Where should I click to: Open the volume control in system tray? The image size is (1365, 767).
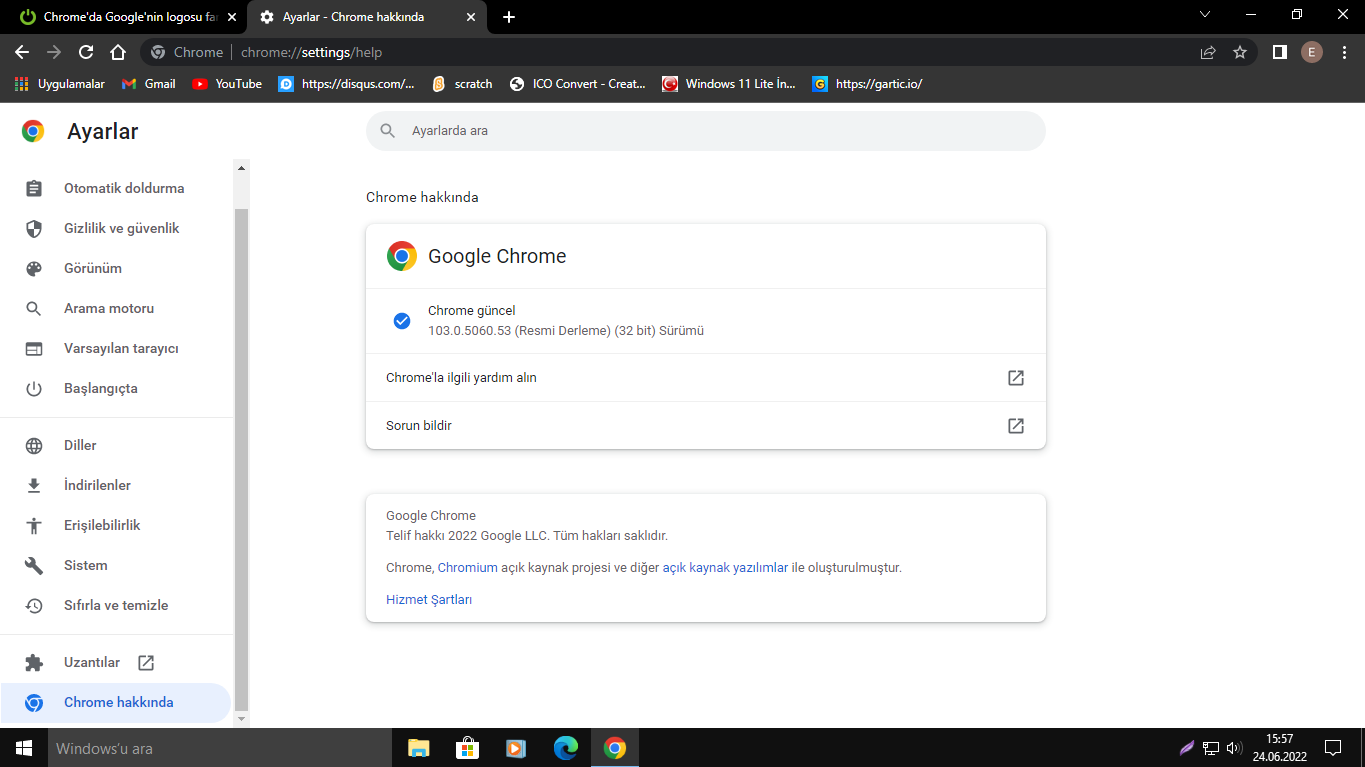click(1234, 748)
